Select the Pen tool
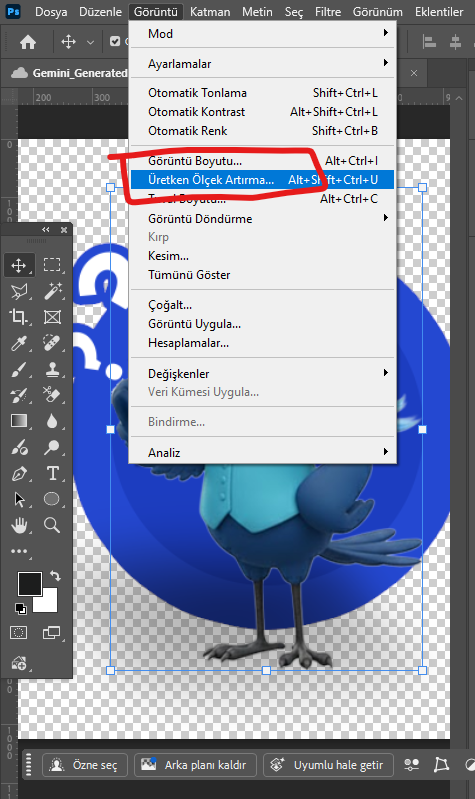Image resolution: width=475 pixels, height=799 pixels. (x=19, y=474)
